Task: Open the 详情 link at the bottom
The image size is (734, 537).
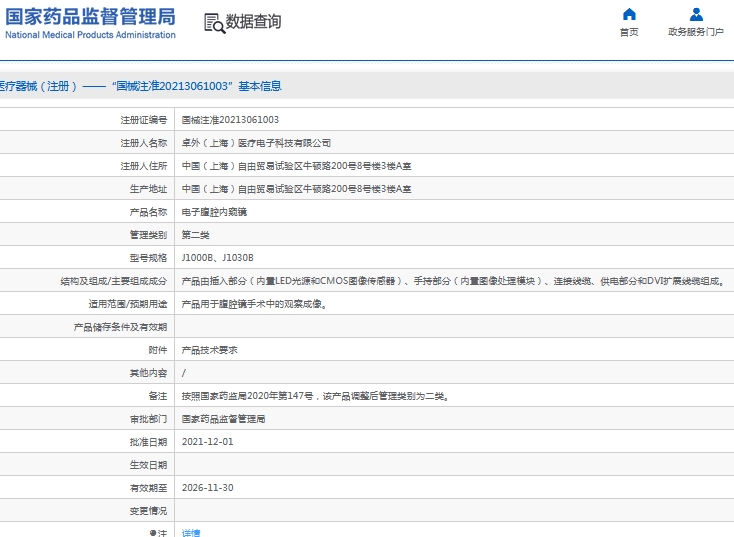Action: click(191, 533)
